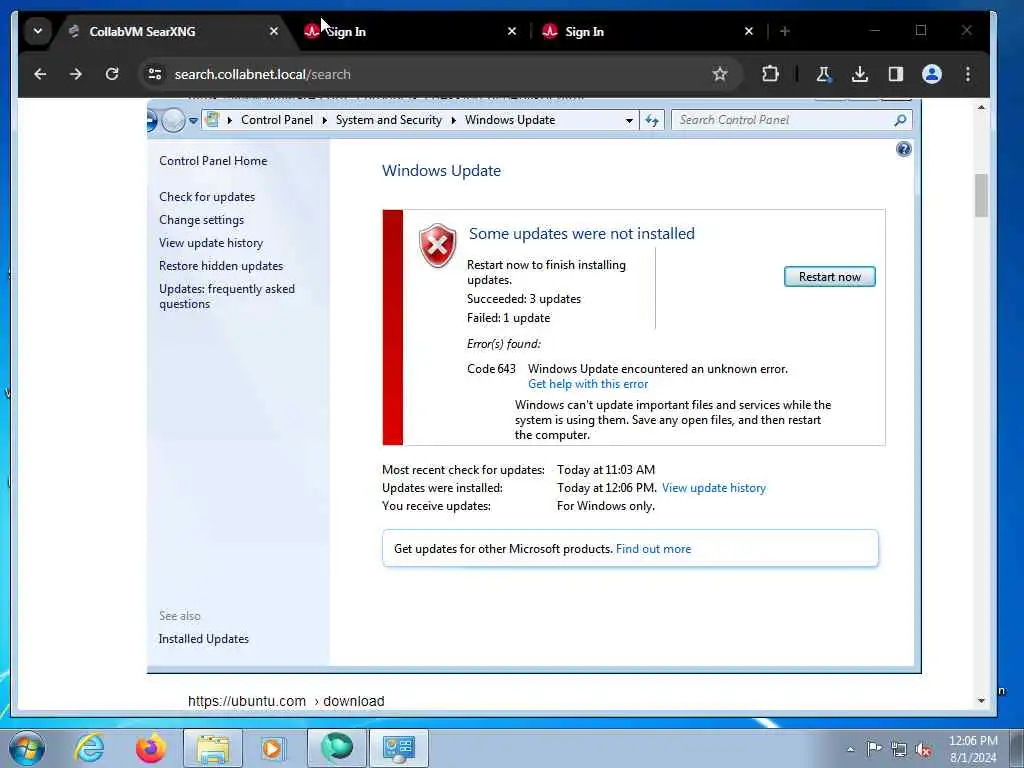Screen dimensions: 1024x768
Task: Click the scrollbar down arrow
Action: tap(981, 701)
